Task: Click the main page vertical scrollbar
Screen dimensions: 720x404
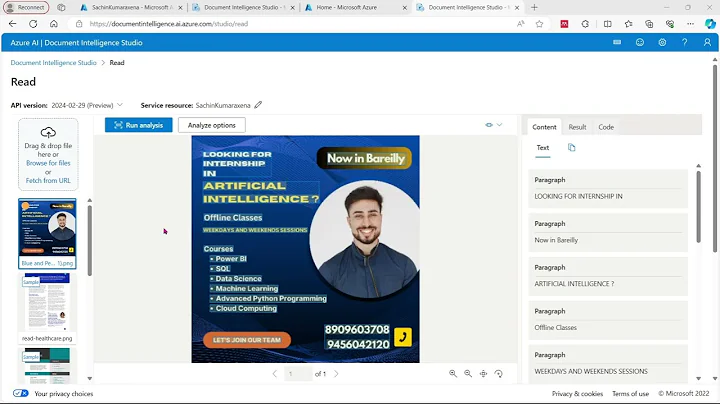Action: coord(714,158)
